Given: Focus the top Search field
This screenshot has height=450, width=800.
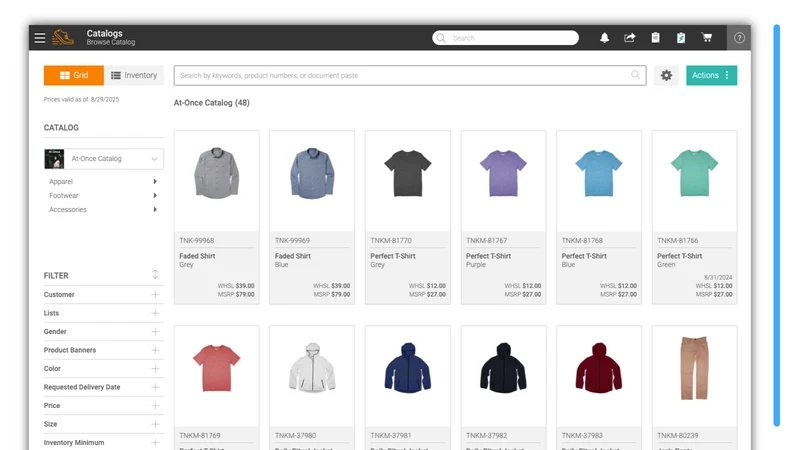Looking at the screenshot, I should click(506, 38).
